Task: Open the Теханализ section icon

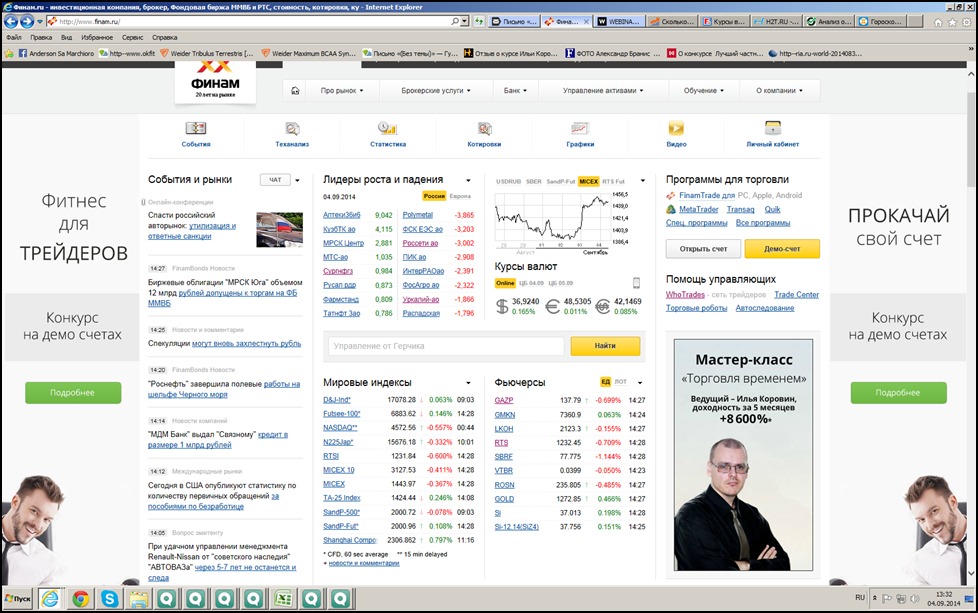Action: pos(292,128)
